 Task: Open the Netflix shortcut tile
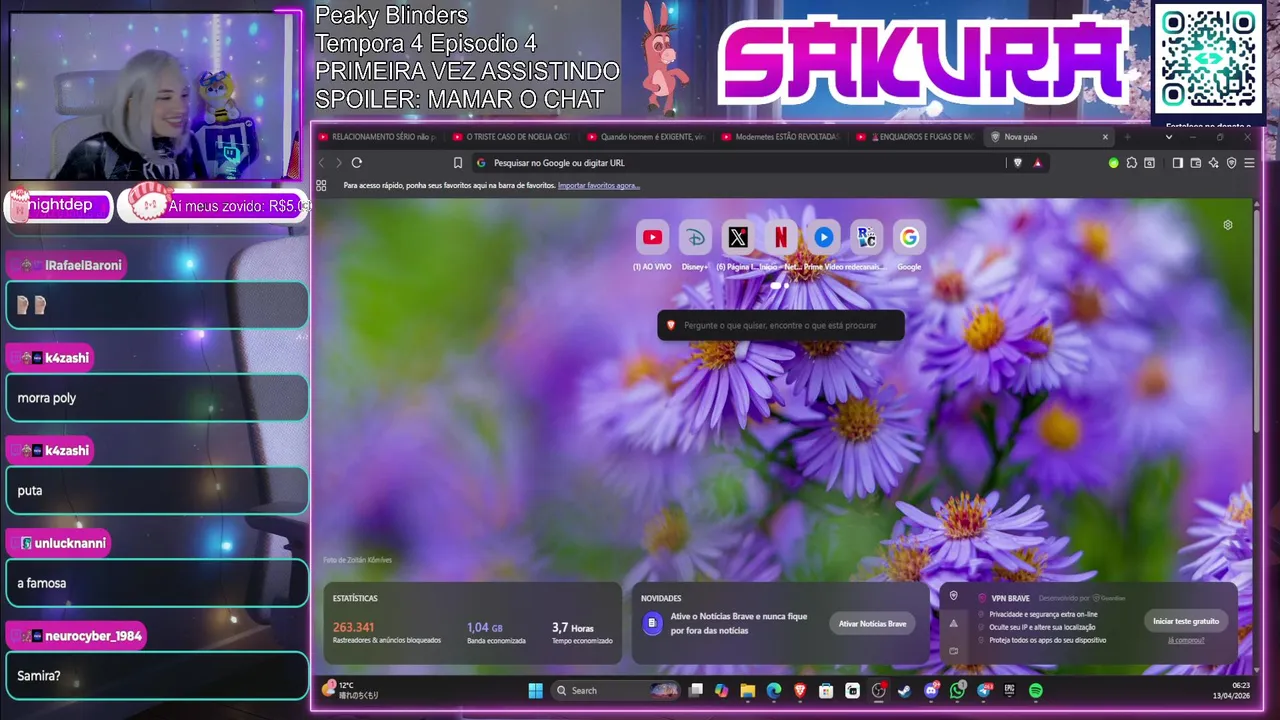click(x=780, y=237)
